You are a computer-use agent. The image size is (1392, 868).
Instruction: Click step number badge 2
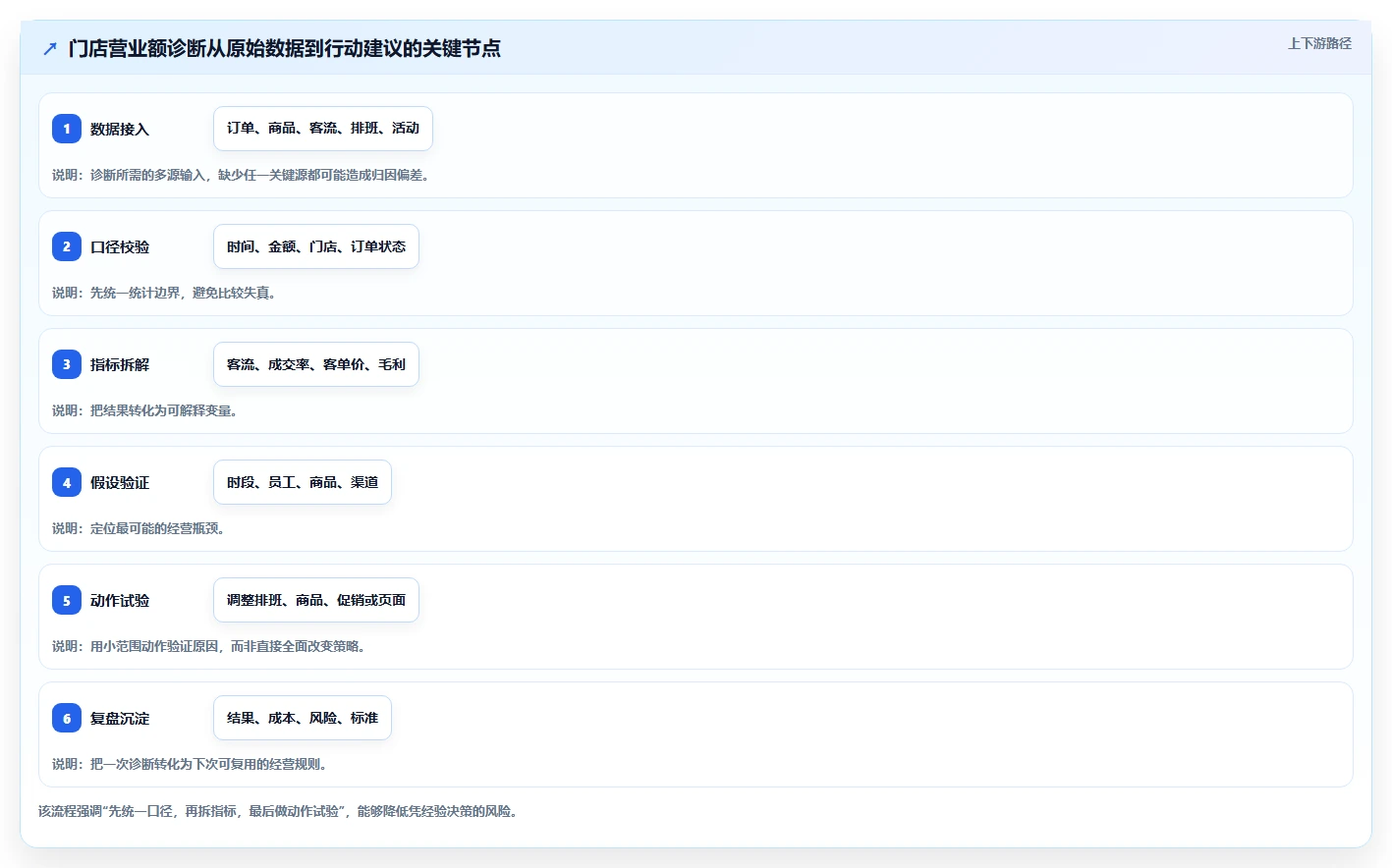(x=67, y=246)
